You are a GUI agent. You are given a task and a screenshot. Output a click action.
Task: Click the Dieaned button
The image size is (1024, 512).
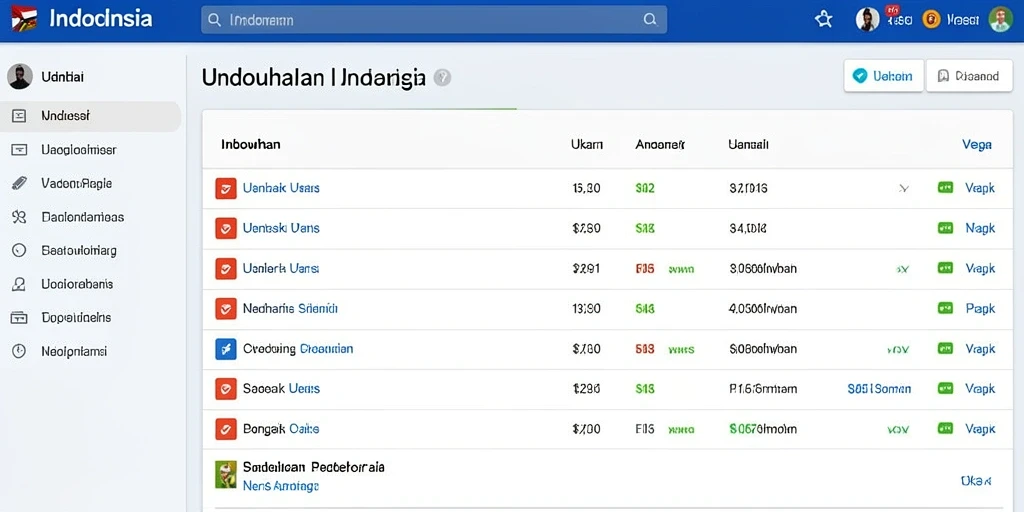click(x=969, y=76)
